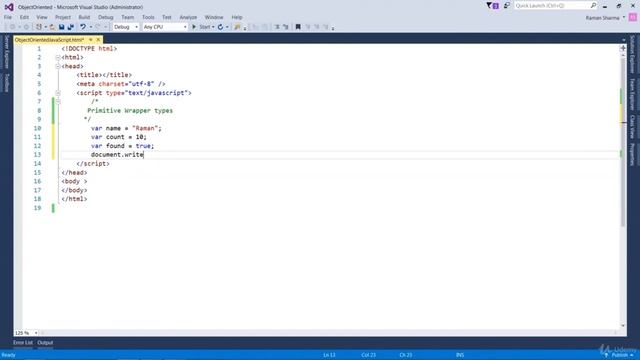Open the Properties side tab
640x360 pixels.
pyautogui.click(x=632, y=154)
